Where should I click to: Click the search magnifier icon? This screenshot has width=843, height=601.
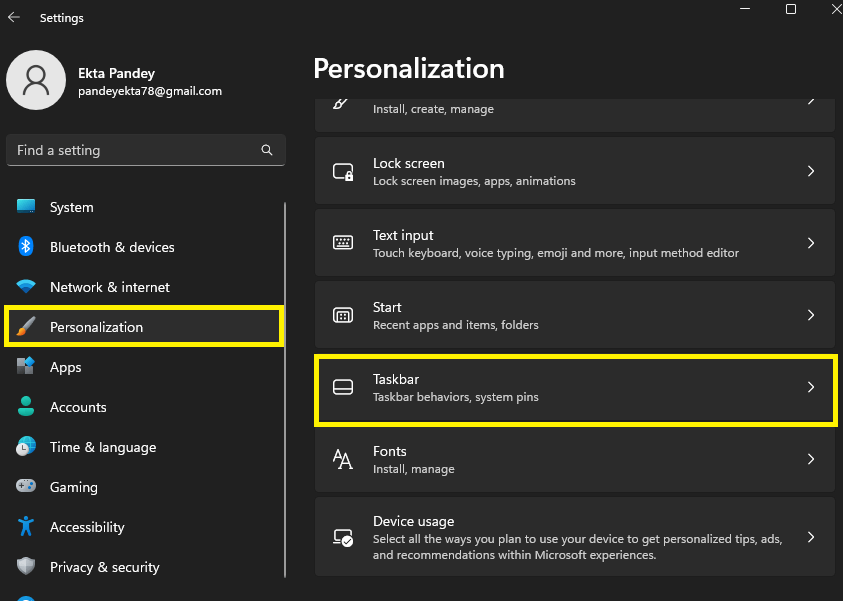tap(267, 150)
